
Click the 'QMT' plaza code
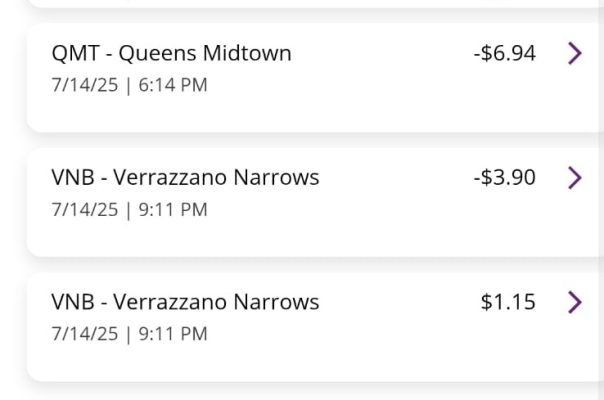(73, 54)
